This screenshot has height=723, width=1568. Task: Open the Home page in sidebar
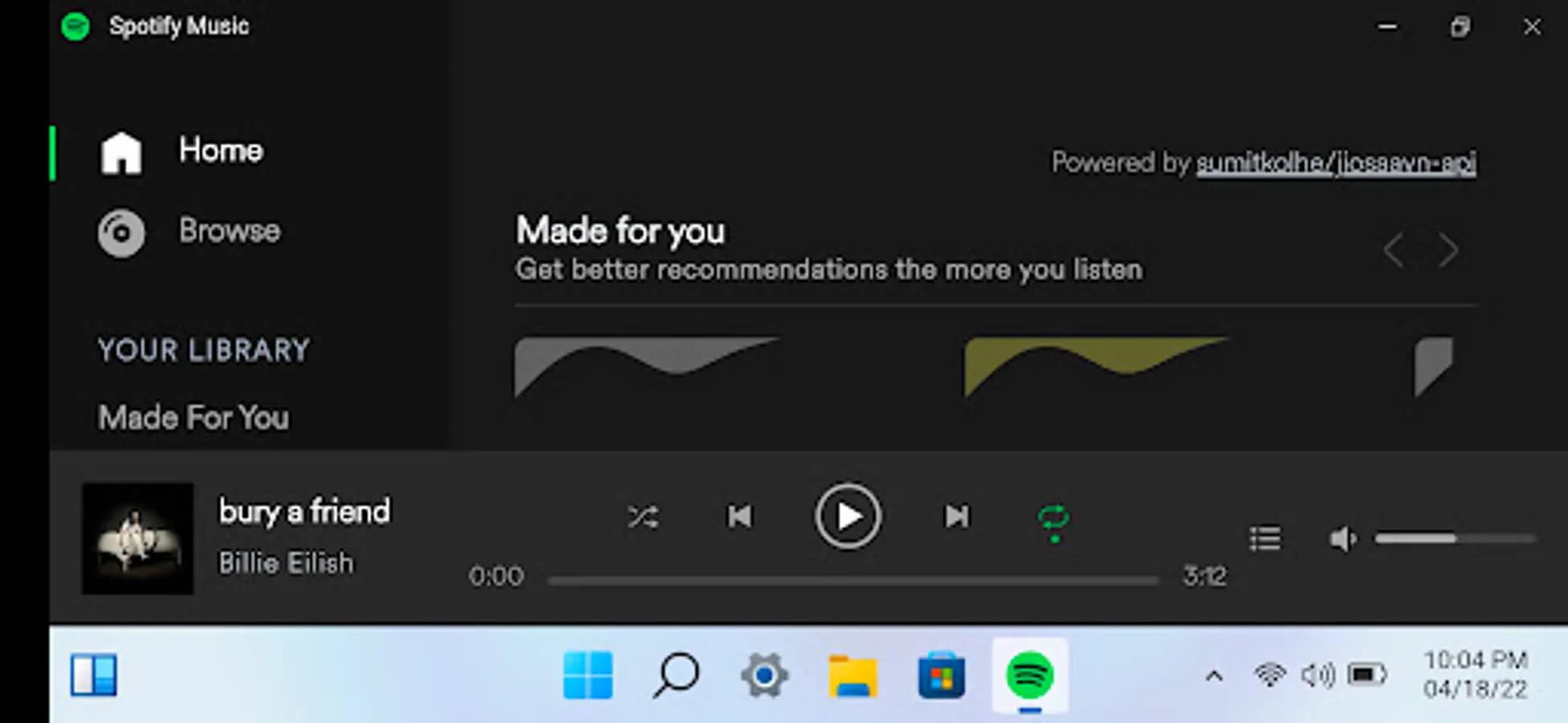(181, 152)
